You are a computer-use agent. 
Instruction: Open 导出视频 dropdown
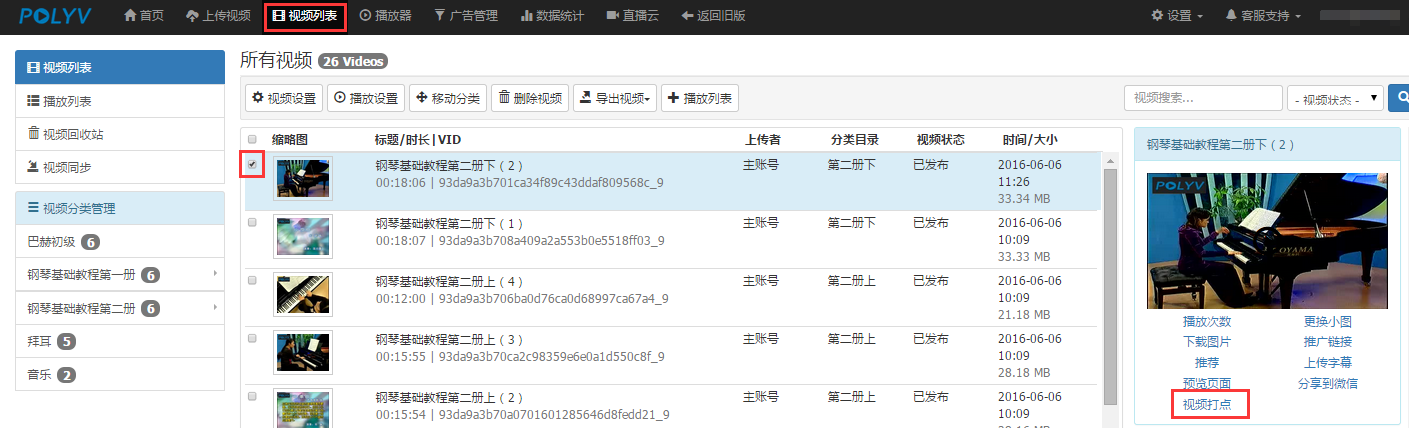pos(615,98)
